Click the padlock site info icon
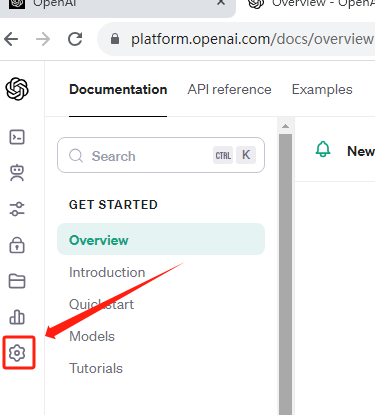The image size is (375, 415). 115,39
